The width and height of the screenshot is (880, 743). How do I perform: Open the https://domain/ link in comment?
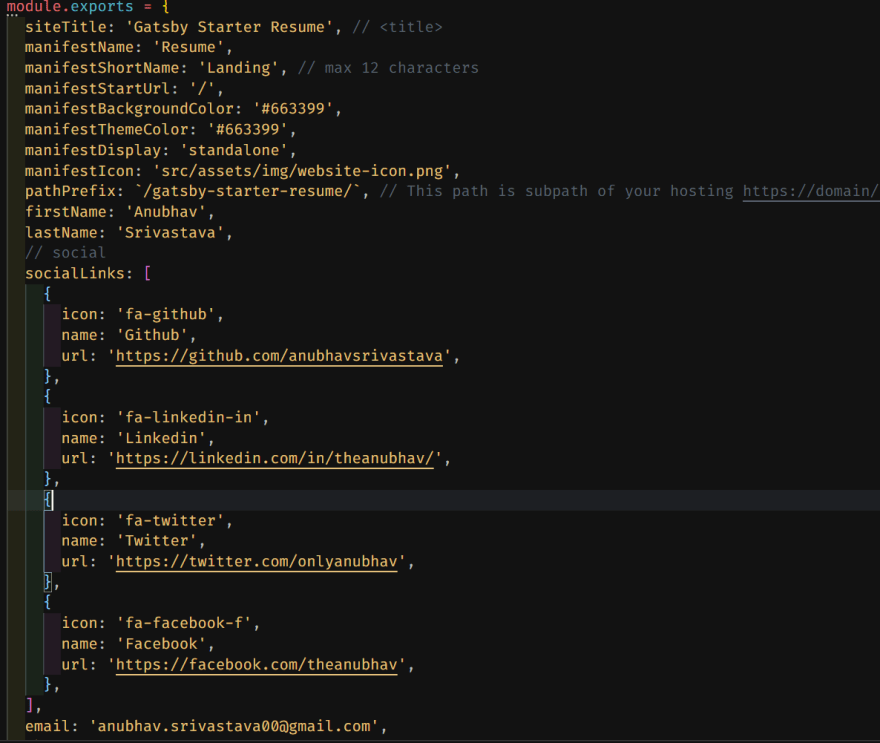point(811,191)
